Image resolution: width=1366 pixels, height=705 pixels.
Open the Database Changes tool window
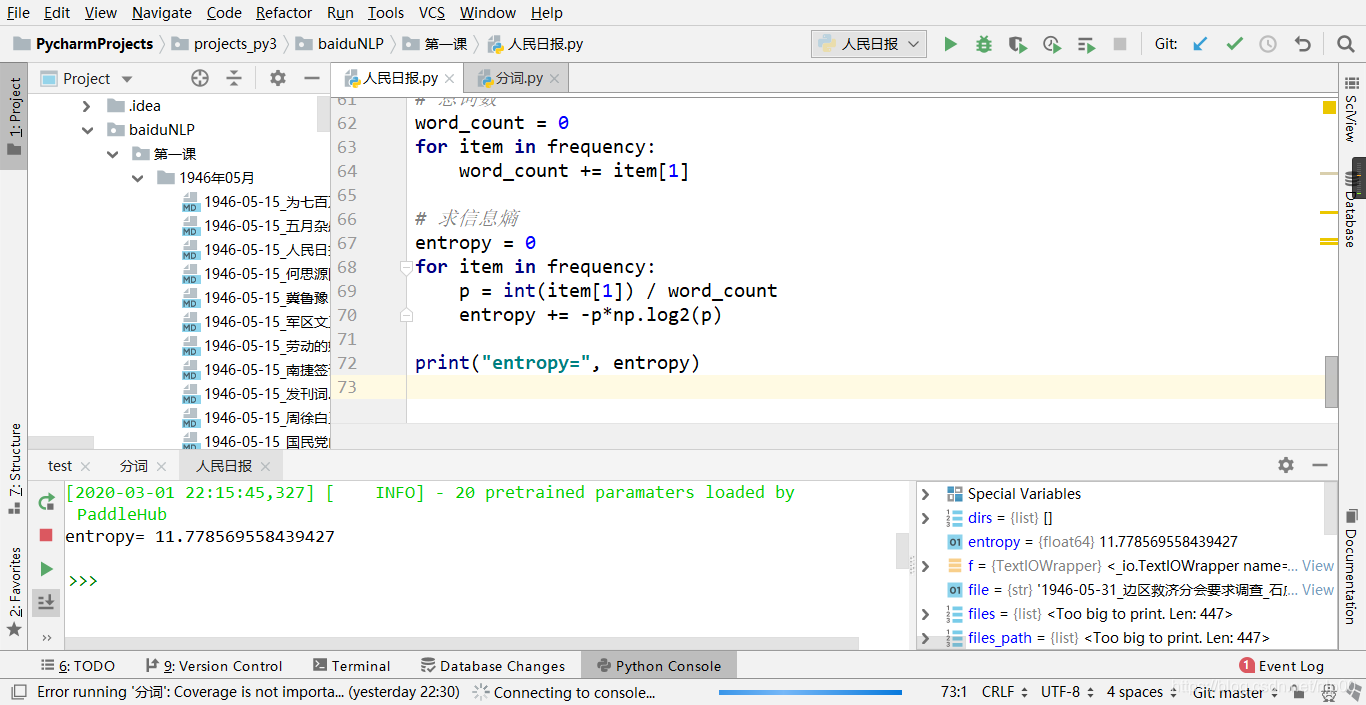click(x=493, y=666)
